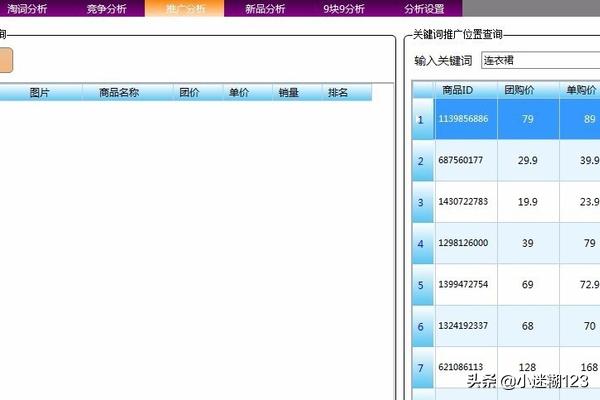This screenshot has height=400, width=600.
Task: Click the keyword input field containing 连衣裙
Action: point(540,60)
